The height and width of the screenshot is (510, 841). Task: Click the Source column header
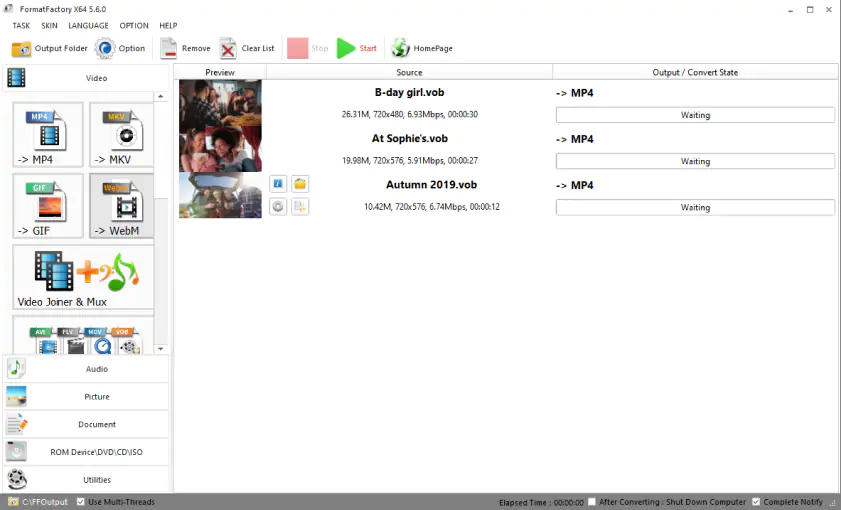click(409, 72)
